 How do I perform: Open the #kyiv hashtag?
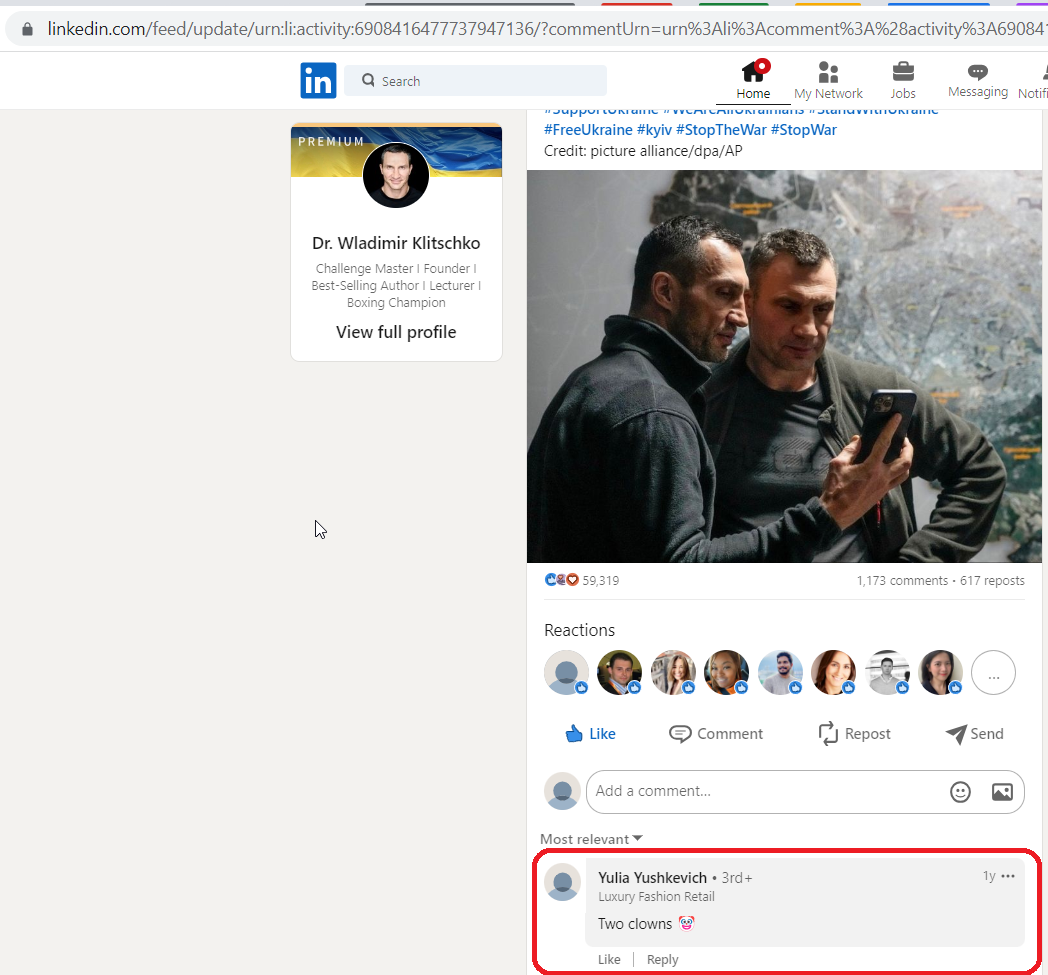(x=654, y=130)
